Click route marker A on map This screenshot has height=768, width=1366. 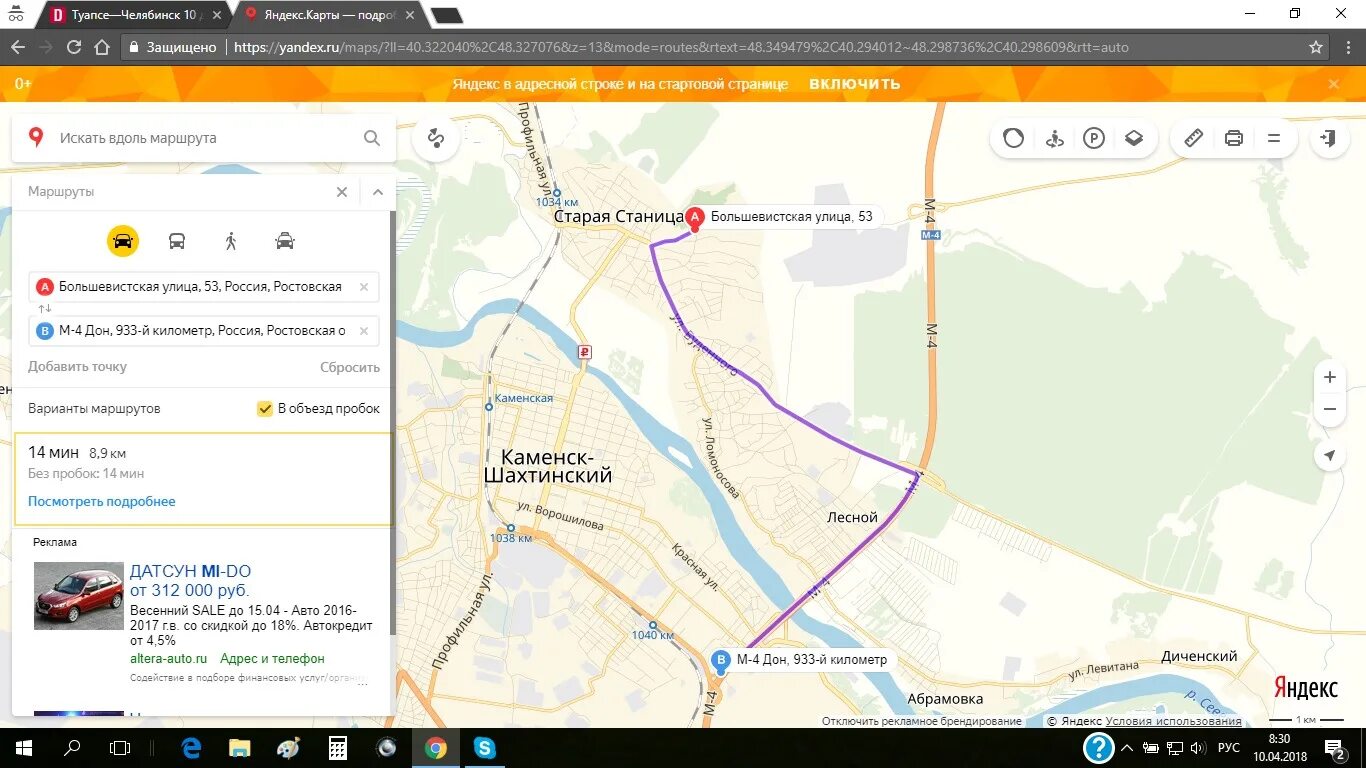pyautogui.click(x=696, y=217)
